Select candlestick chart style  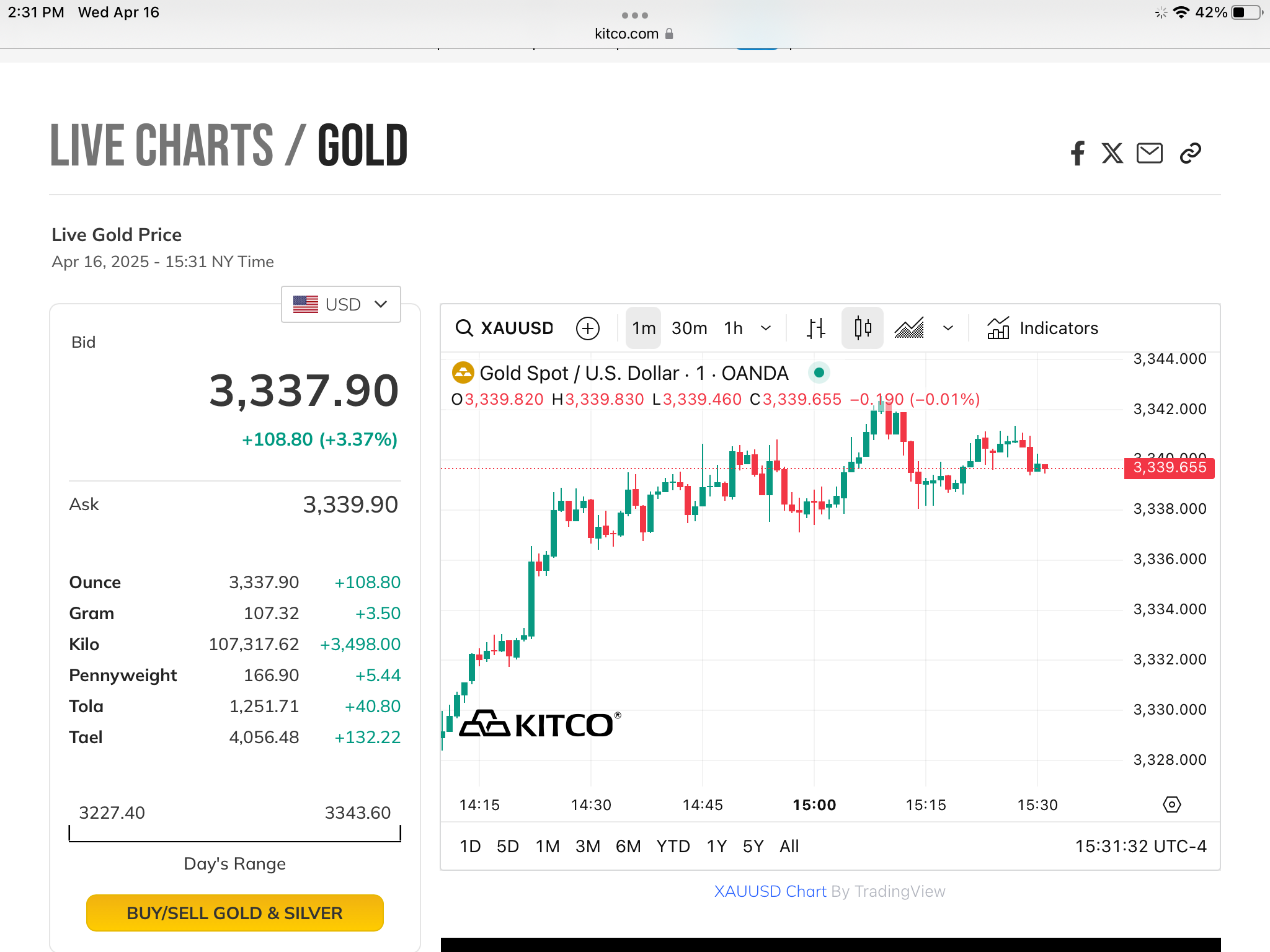(x=863, y=328)
